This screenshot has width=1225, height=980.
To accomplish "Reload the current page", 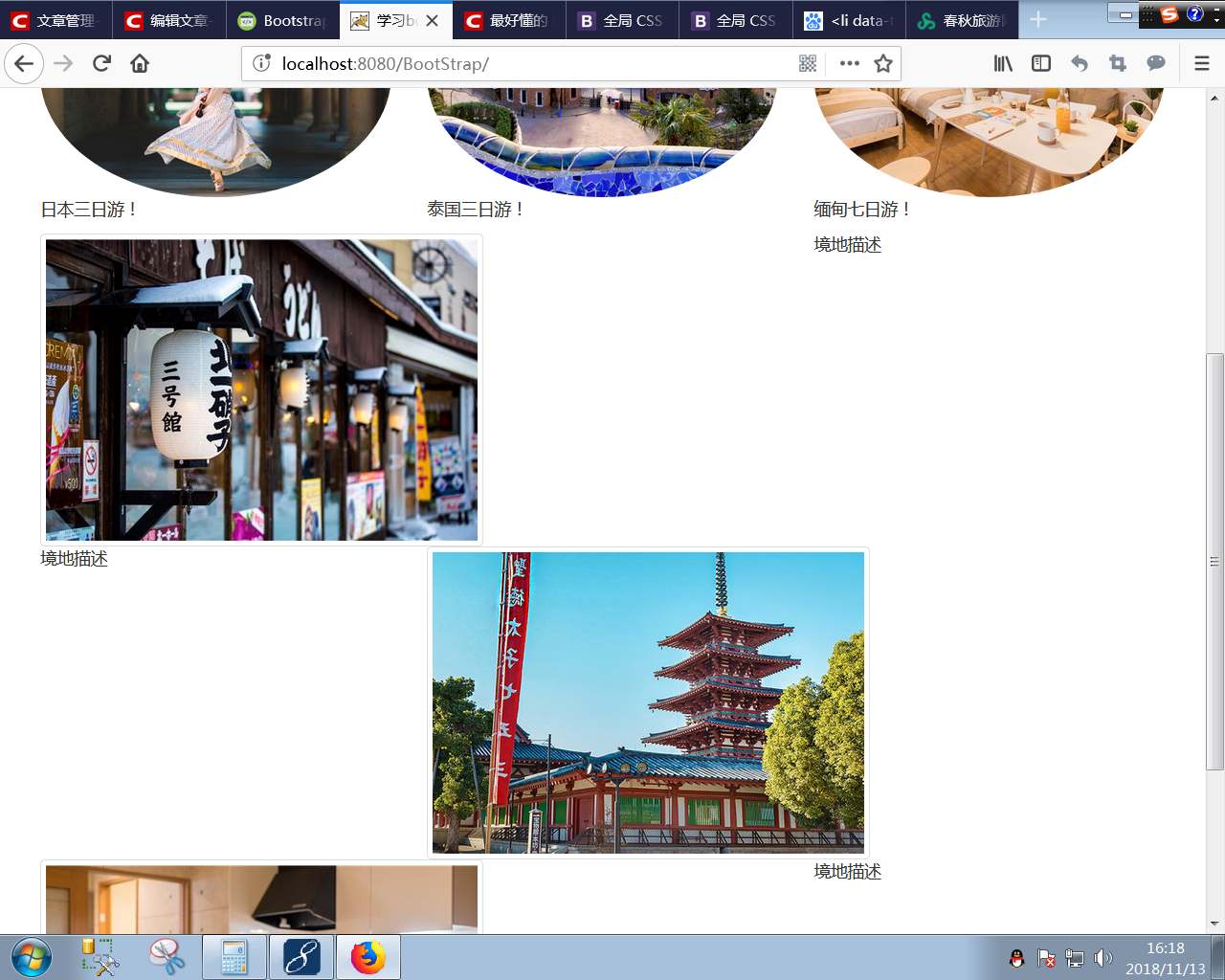I will pyautogui.click(x=101, y=64).
